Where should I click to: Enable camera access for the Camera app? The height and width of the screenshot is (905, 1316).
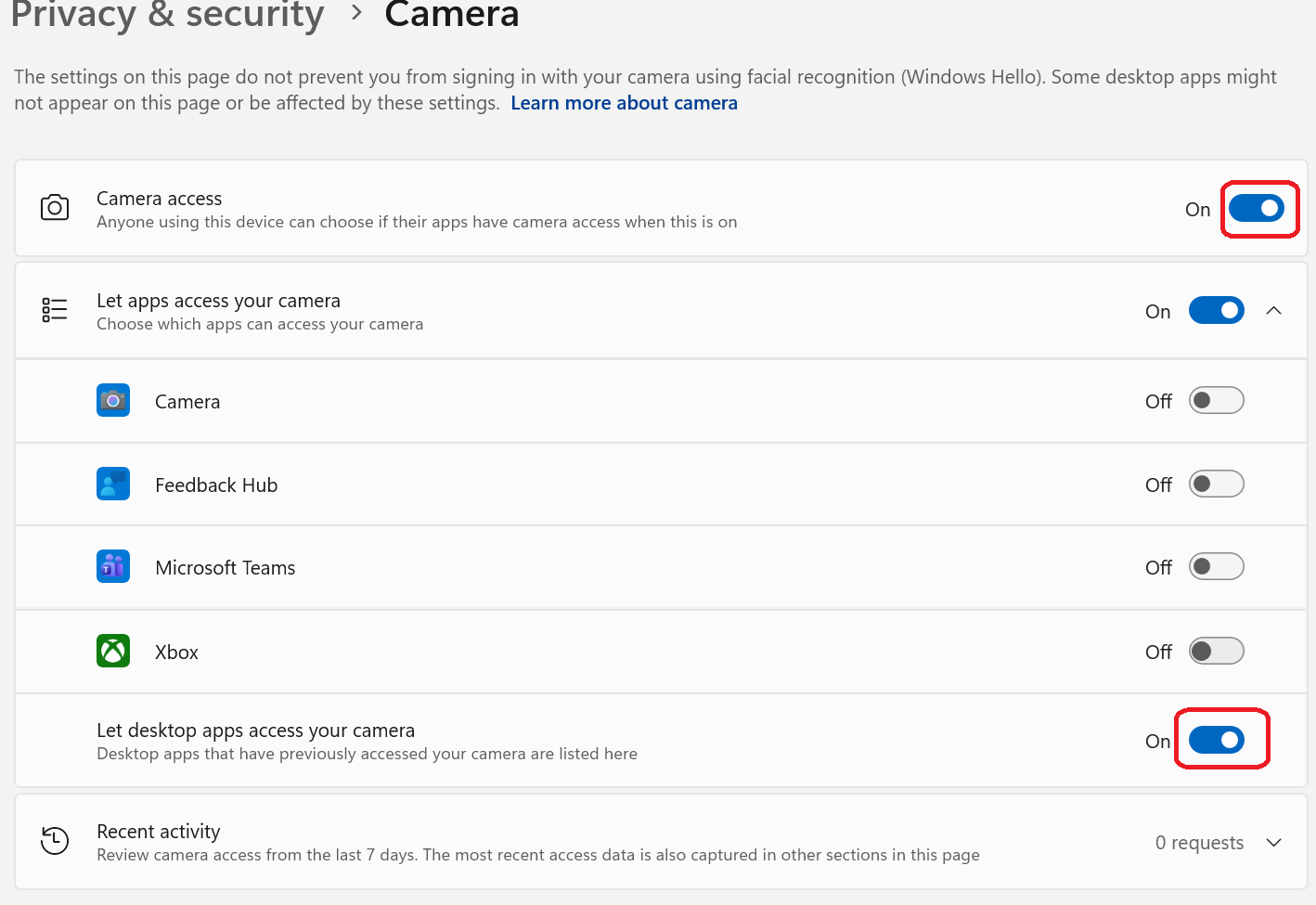(x=1216, y=401)
